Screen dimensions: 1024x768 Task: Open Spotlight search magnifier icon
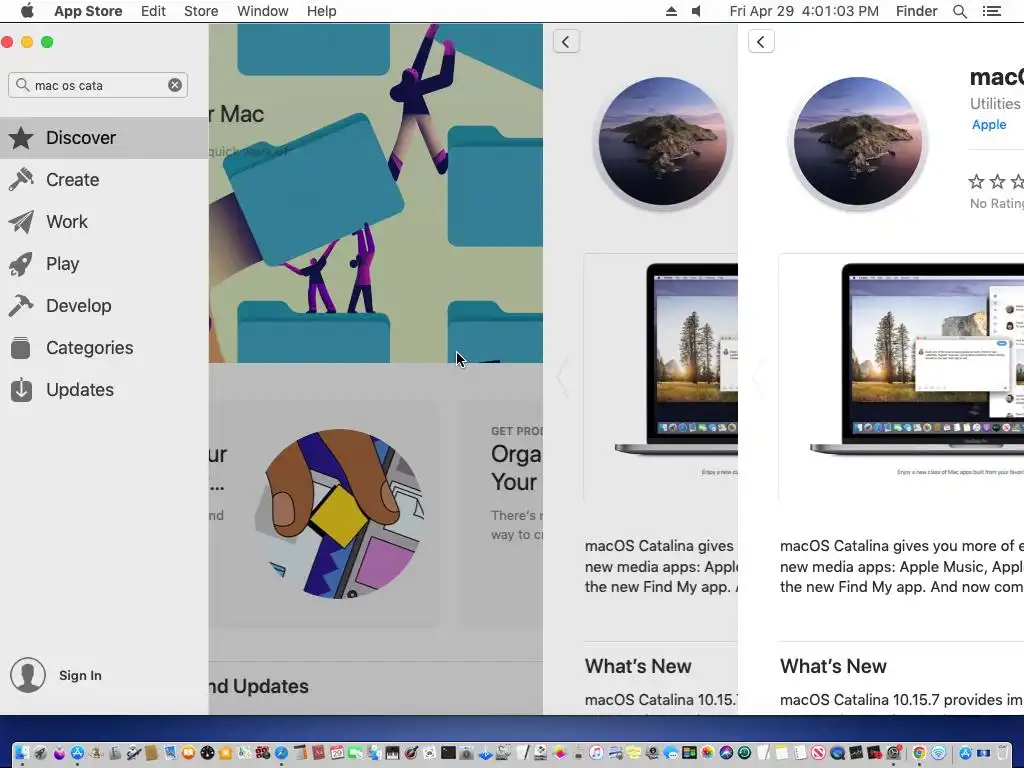click(959, 11)
